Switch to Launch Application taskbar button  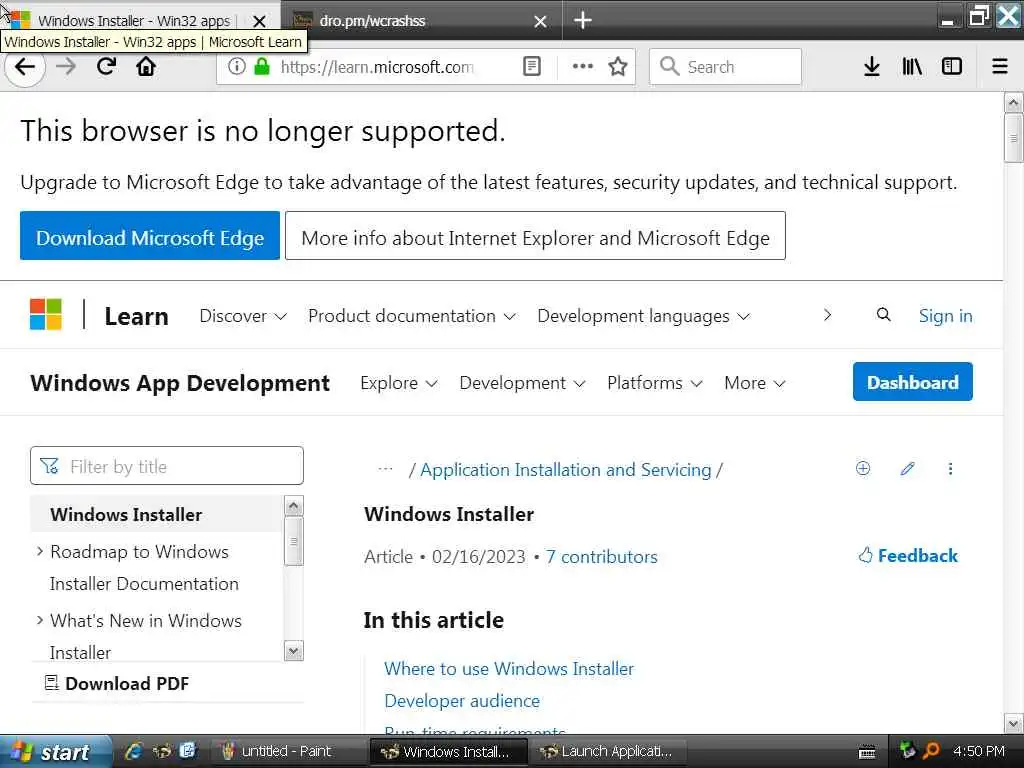tap(608, 751)
